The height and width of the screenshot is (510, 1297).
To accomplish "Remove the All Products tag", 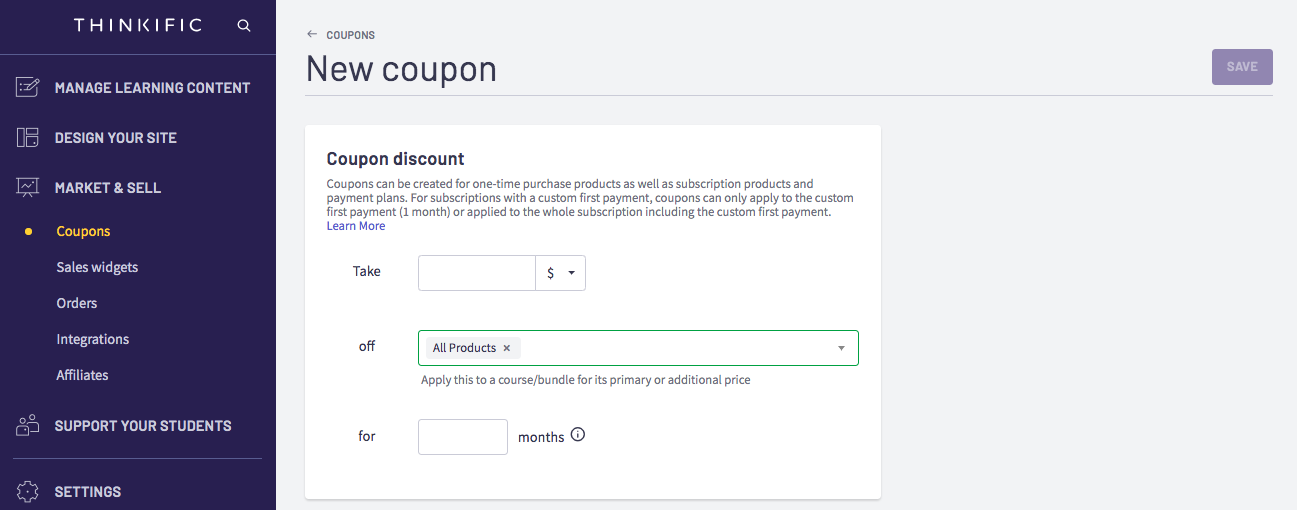I will click(507, 348).
